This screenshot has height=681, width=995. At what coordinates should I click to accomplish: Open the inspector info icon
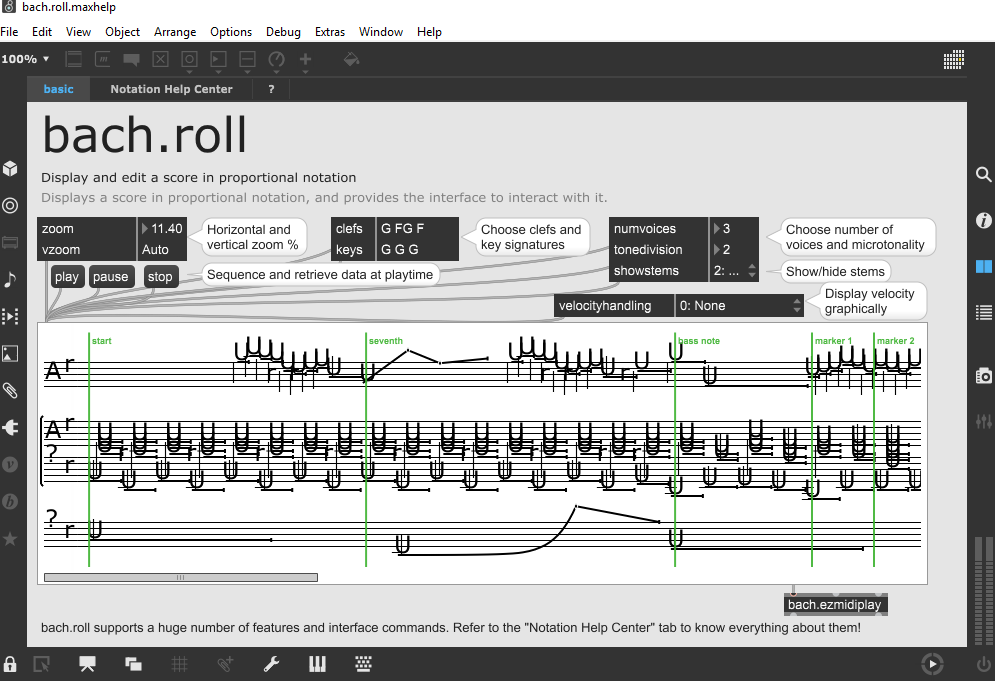pos(984,220)
